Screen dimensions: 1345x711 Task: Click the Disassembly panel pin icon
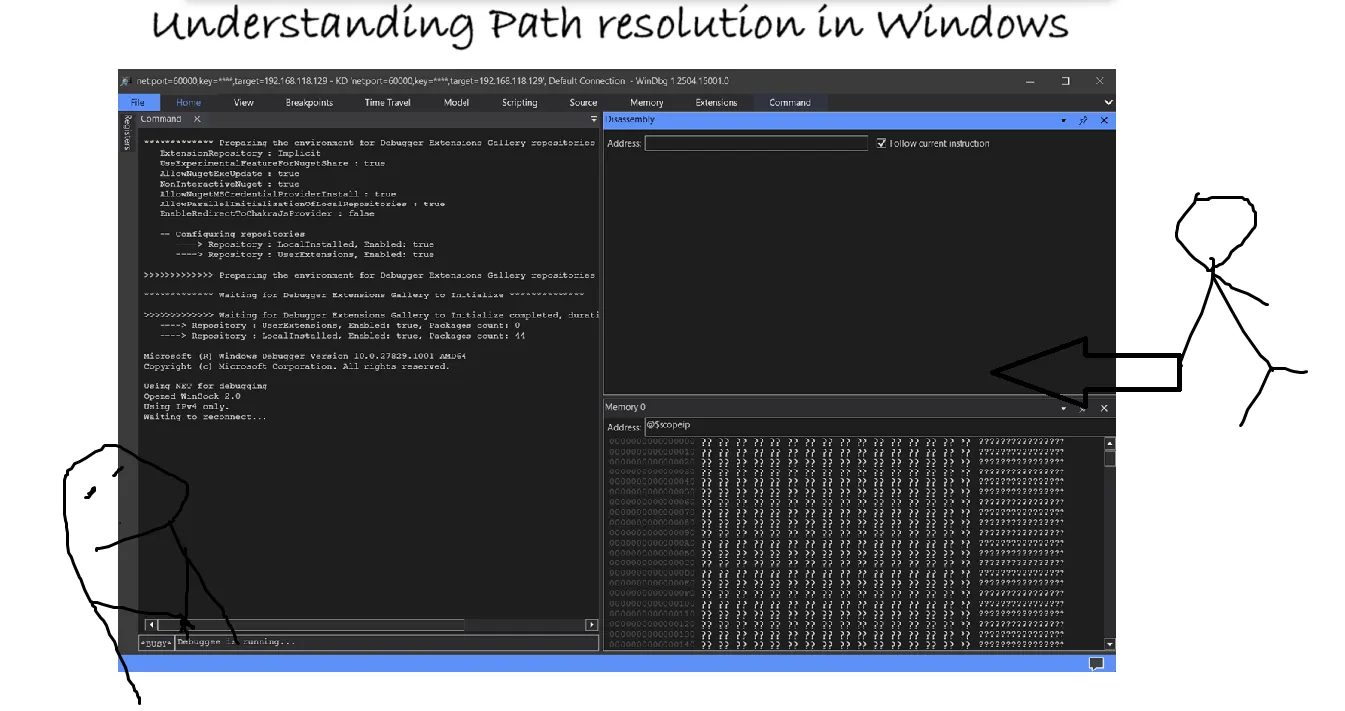click(1083, 120)
